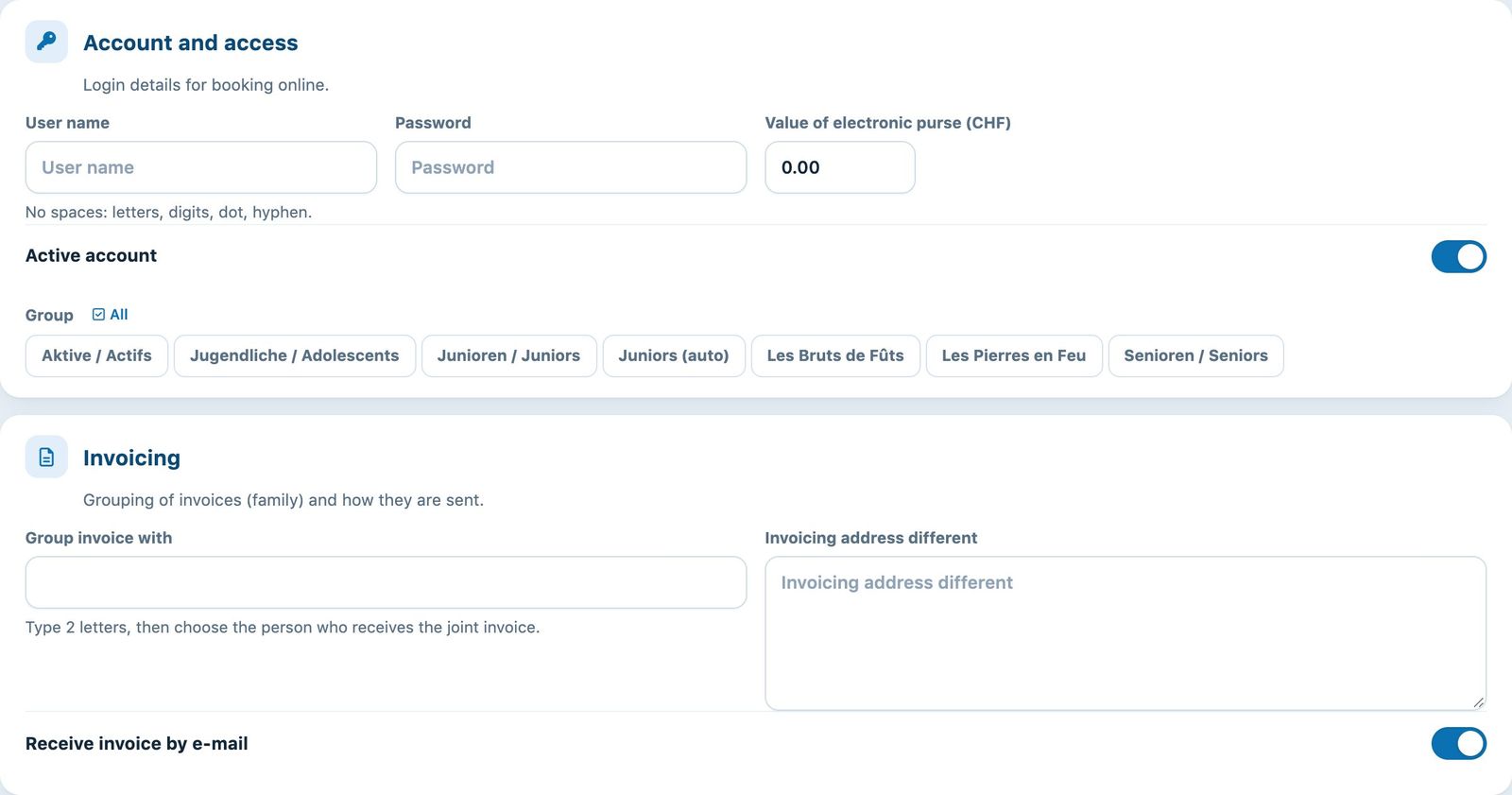
Task: Toggle the Active account switch
Action: pos(1458,256)
